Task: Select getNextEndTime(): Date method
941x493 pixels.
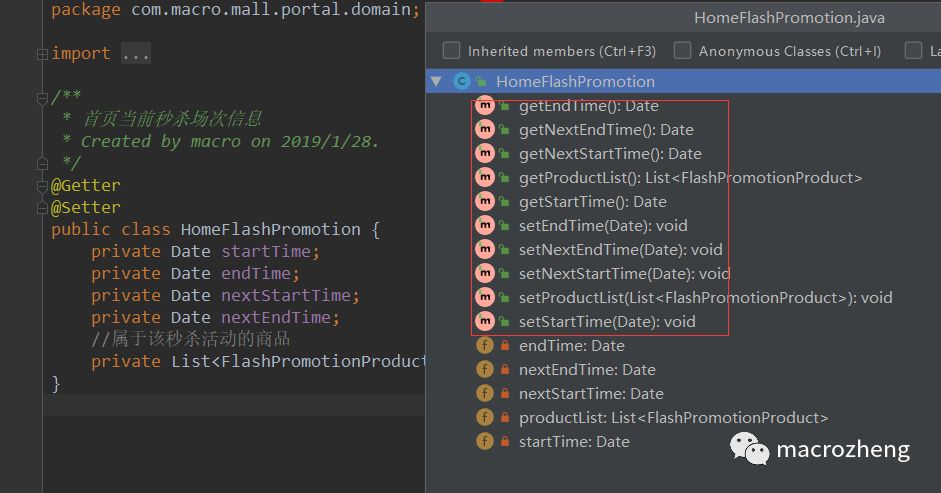Action: point(606,130)
